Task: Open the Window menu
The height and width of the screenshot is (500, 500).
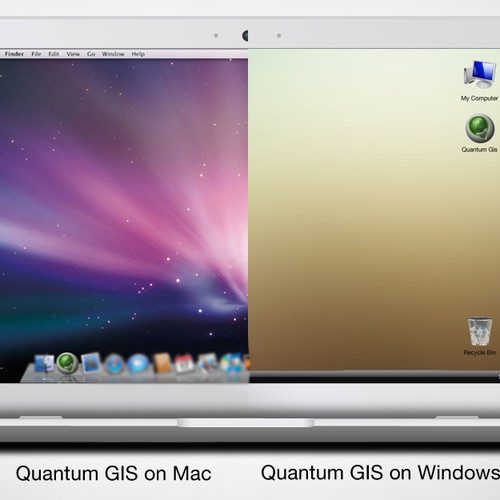Action: tap(113, 54)
